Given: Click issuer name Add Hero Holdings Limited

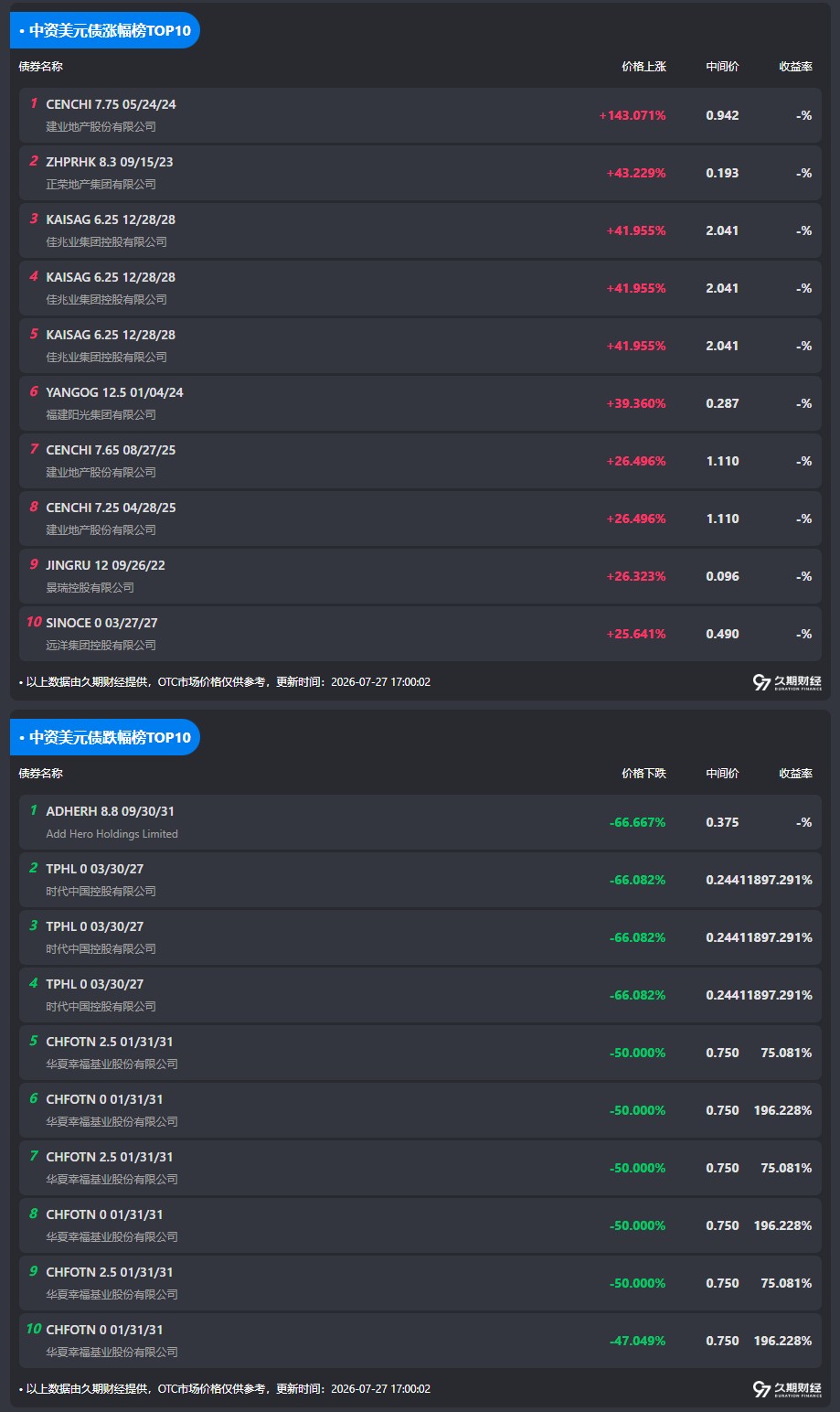Looking at the screenshot, I should [112, 834].
